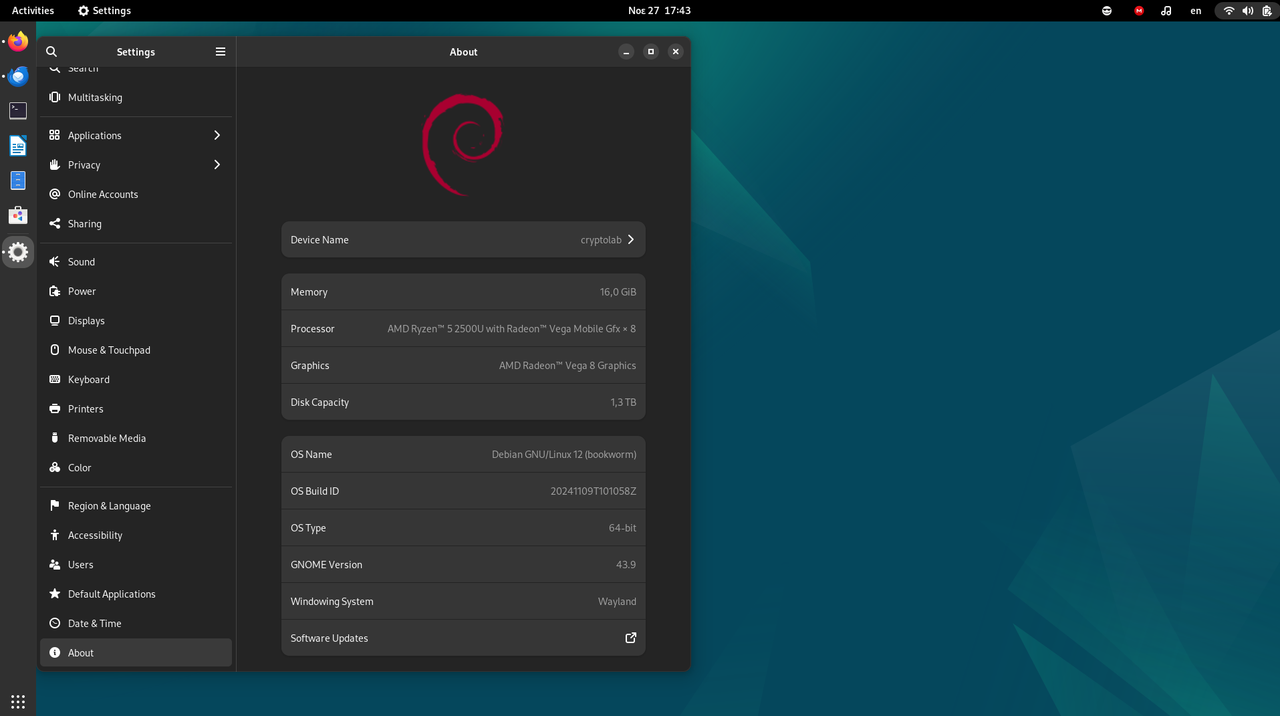This screenshot has height=716, width=1280.
Task: Open Accessibility settings
Action: (136, 536)
